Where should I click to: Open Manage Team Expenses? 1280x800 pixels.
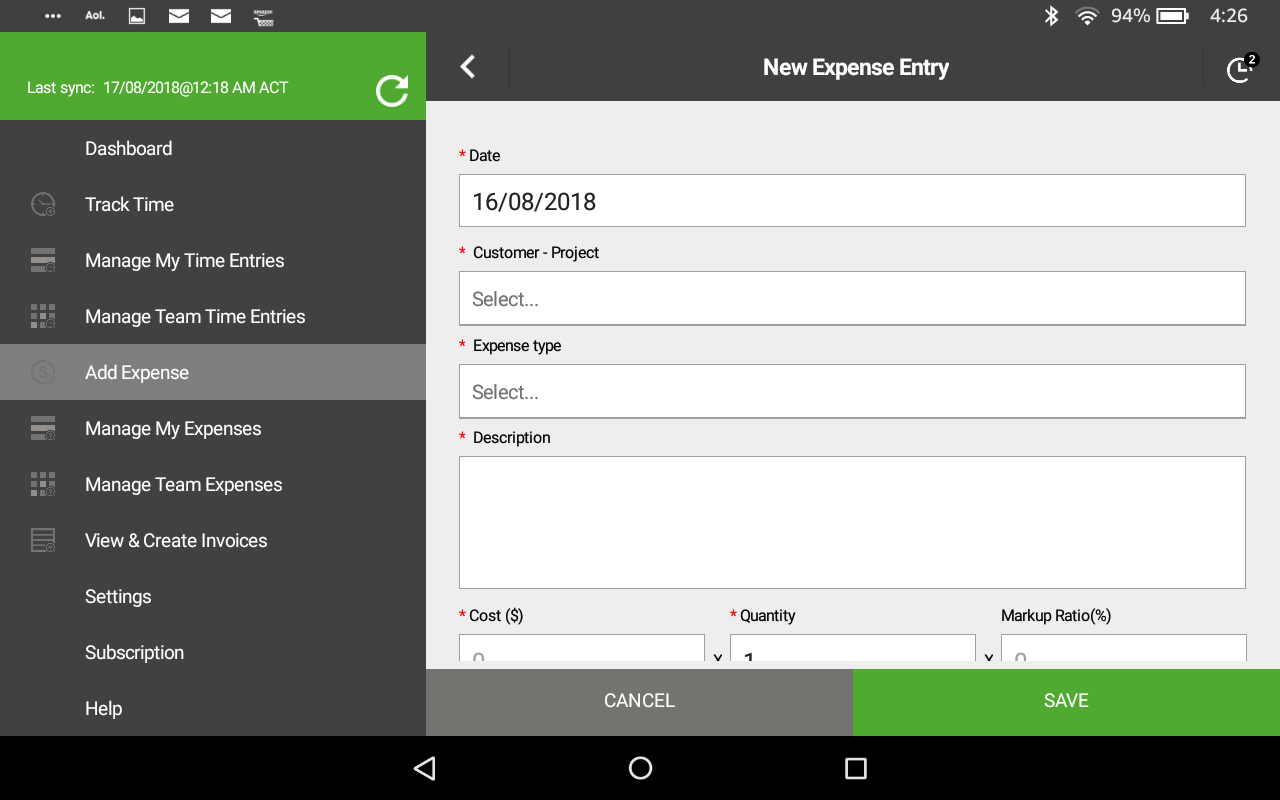[213, 484]
